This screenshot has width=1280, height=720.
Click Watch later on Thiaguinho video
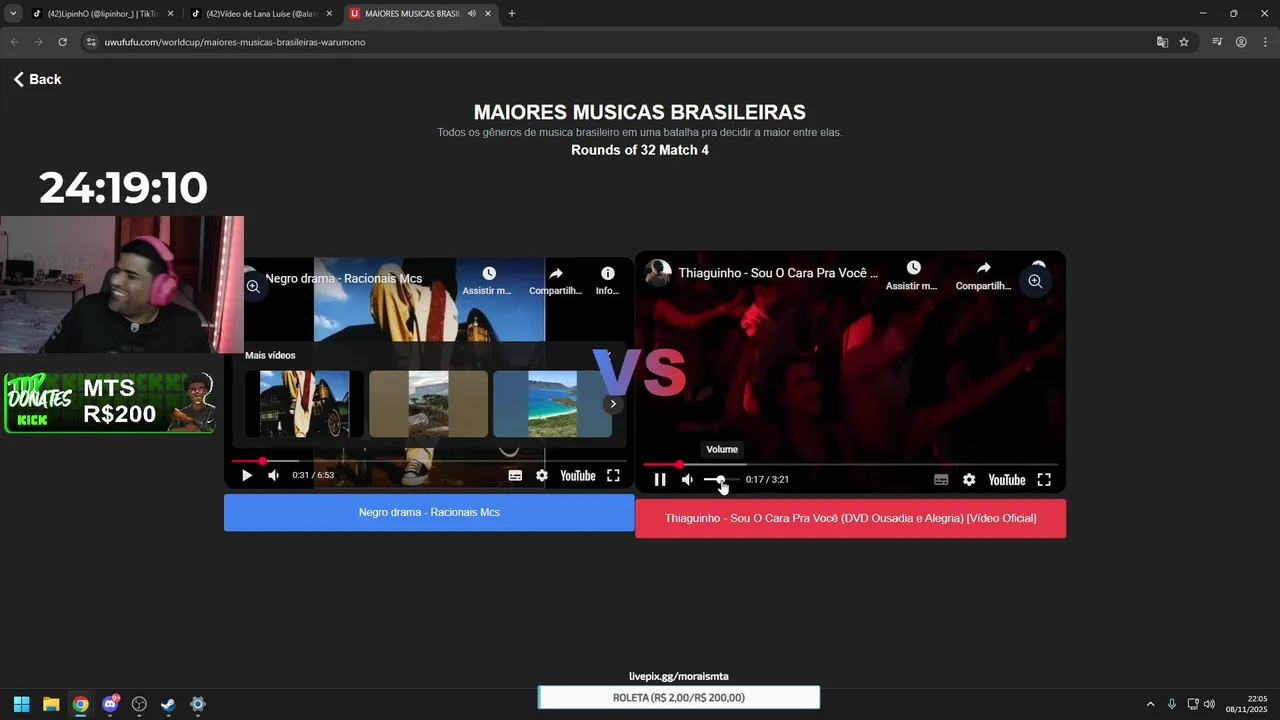[913, 276]
